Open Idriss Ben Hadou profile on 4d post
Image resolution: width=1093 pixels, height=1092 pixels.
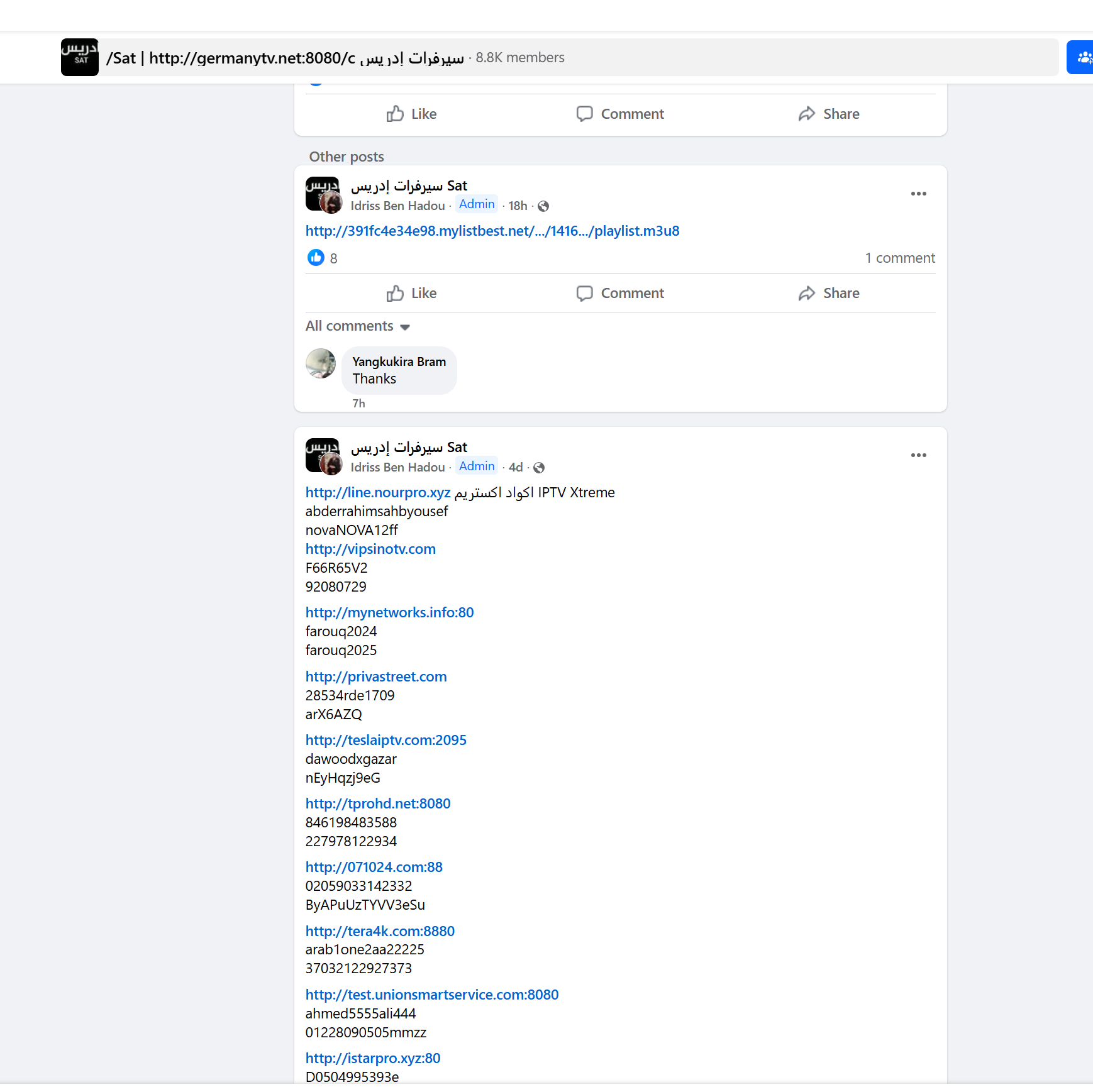(397, 467)
